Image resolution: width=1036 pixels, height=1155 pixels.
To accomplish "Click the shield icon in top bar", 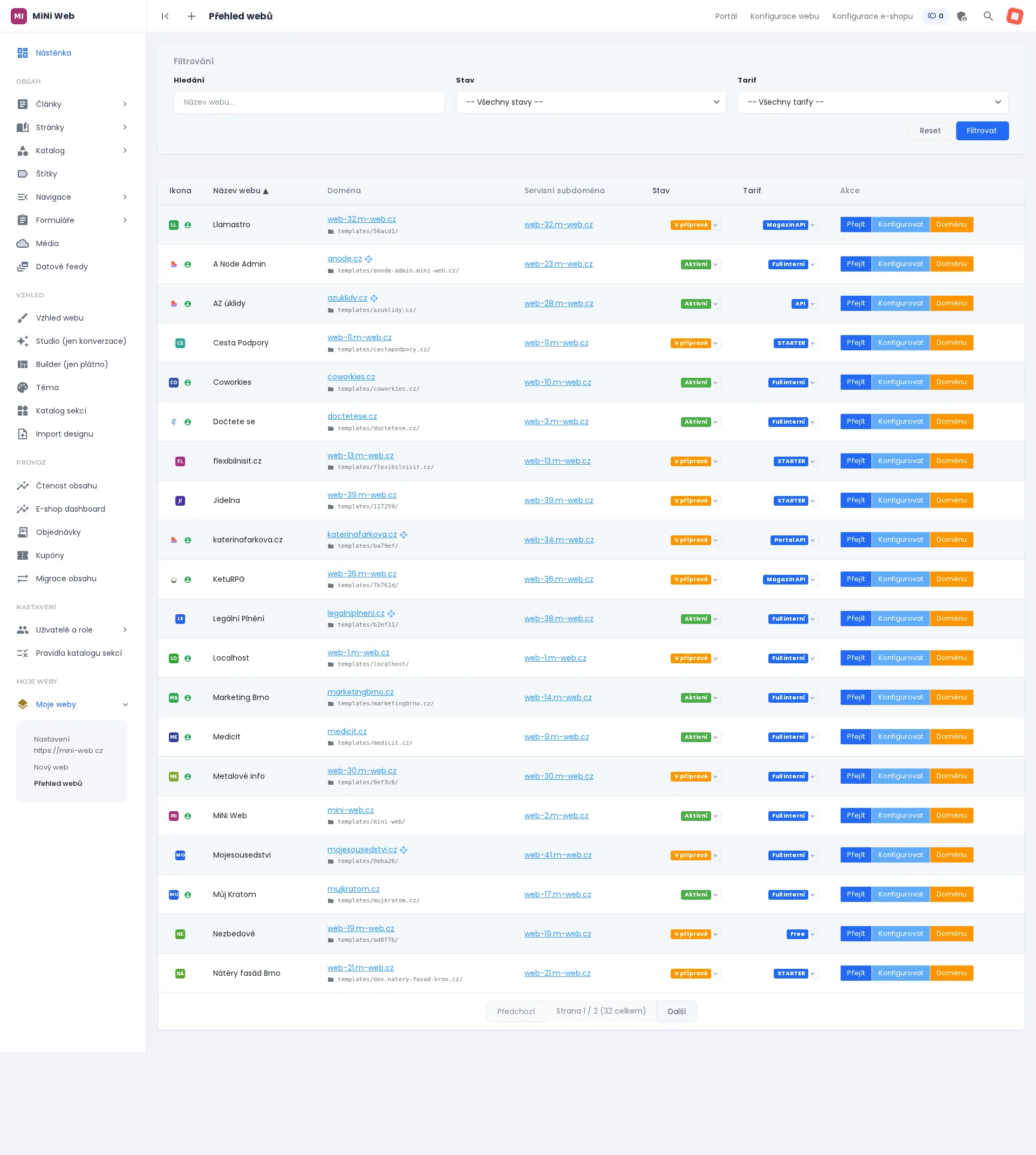I will 962,16.
